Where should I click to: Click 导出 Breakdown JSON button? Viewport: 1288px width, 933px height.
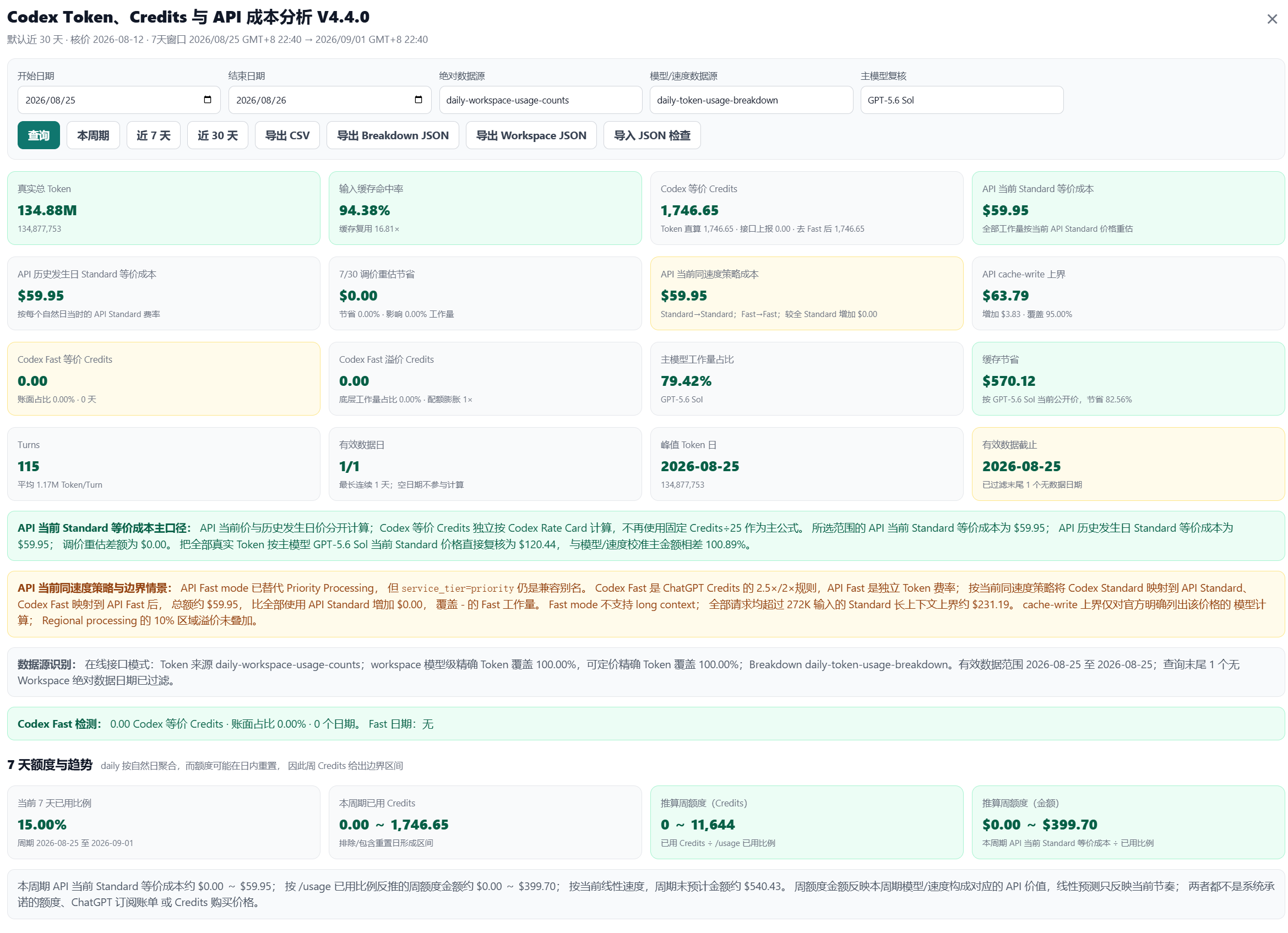click(393, 135)
